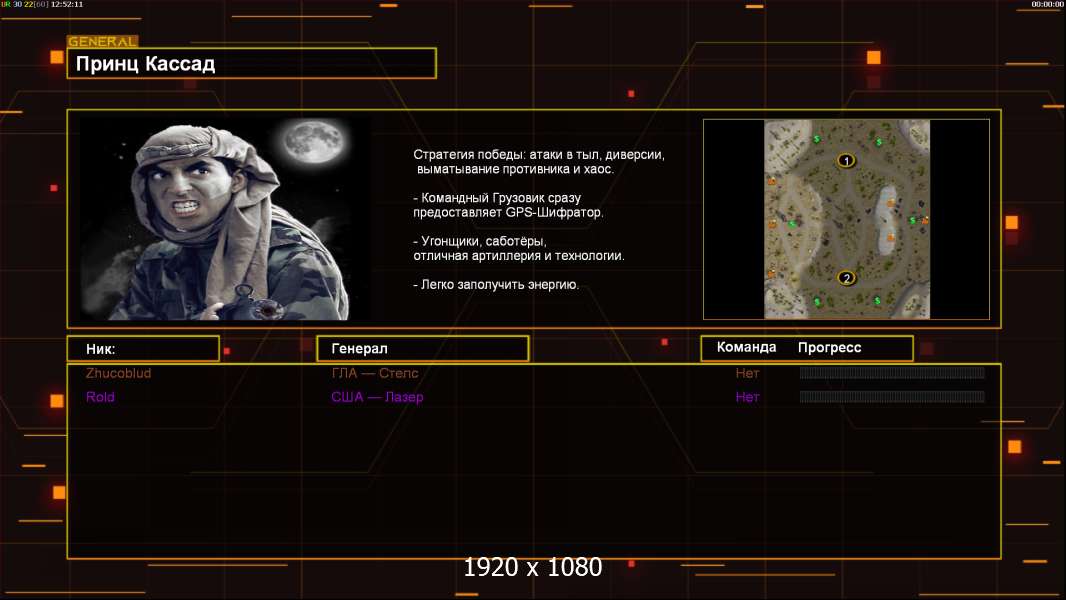
Task: Click player name Rold
Action: point(100,397)
